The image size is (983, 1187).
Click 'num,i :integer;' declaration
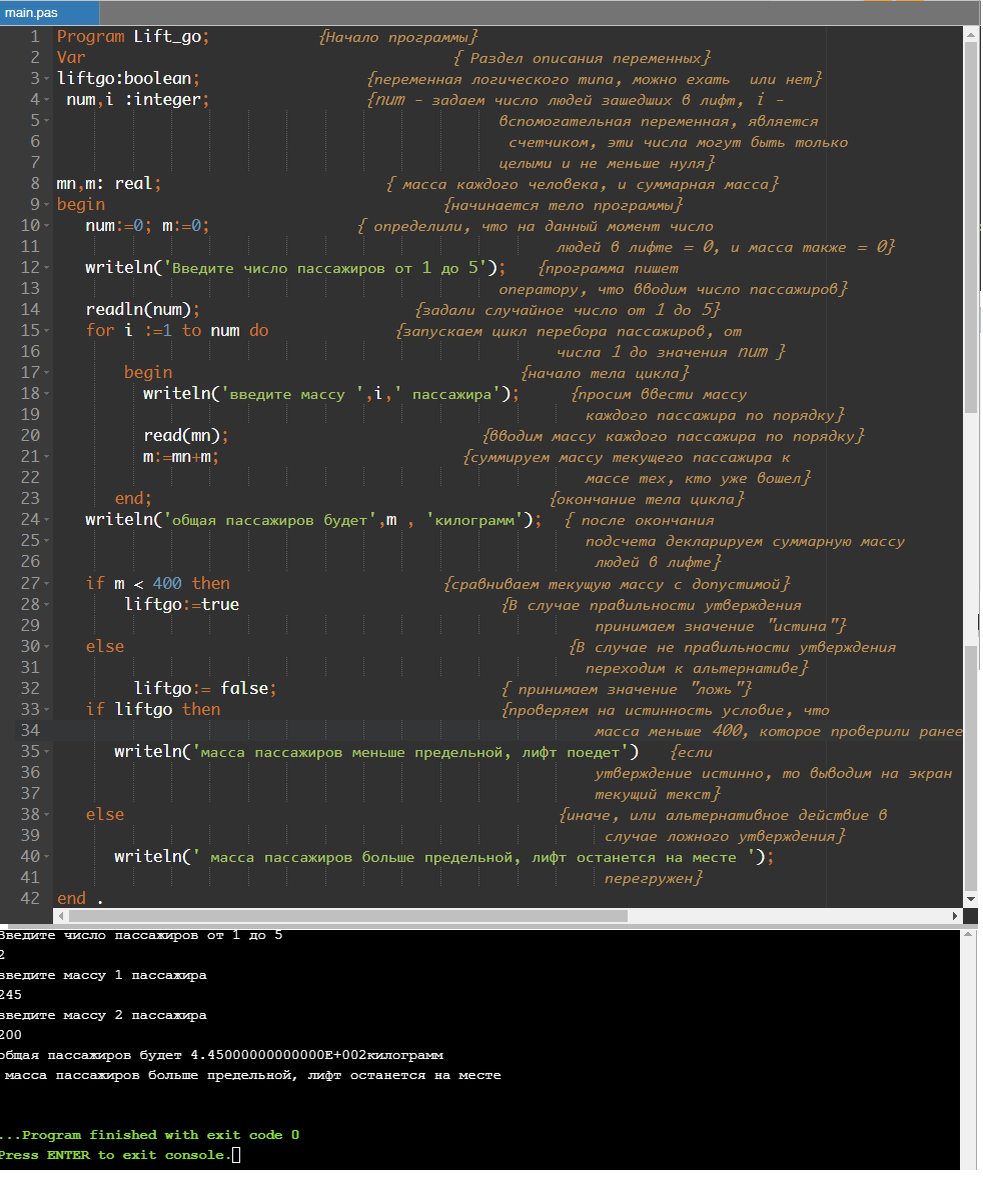[x=138, y=100]
